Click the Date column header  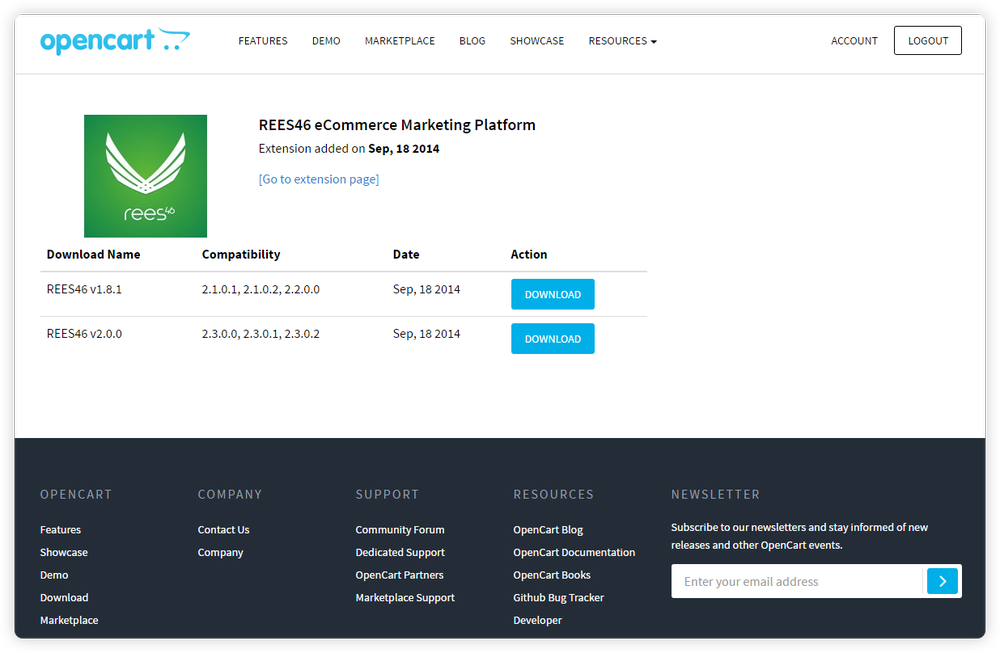pos(406,254)
